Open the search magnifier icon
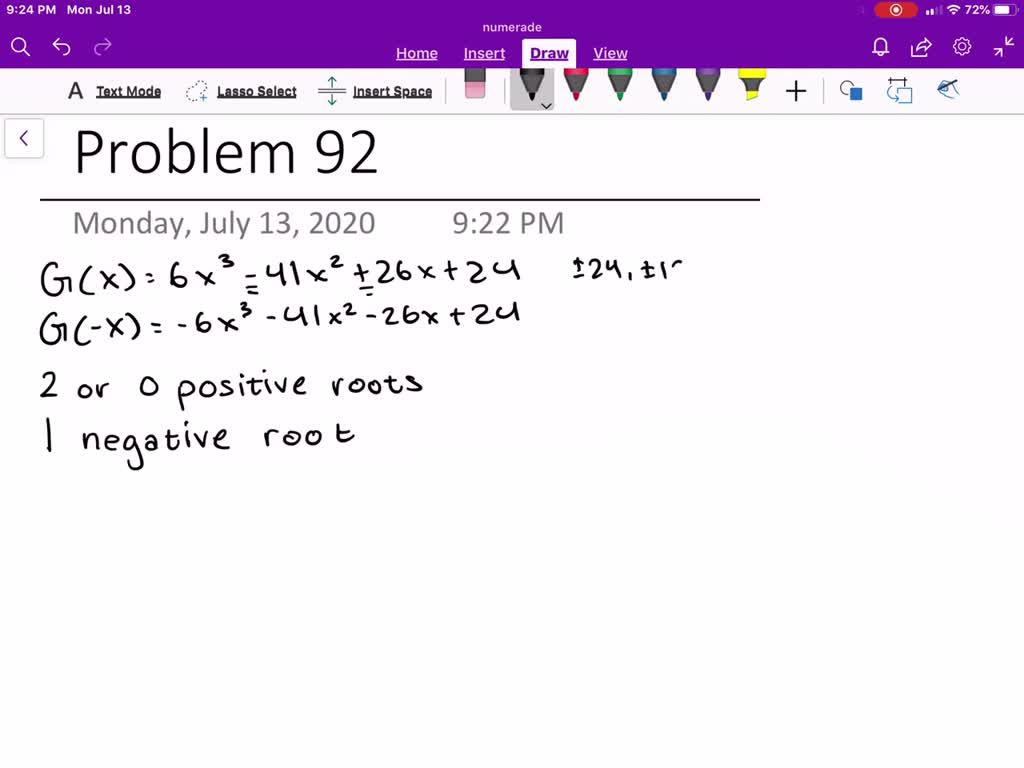 point(20,47)
